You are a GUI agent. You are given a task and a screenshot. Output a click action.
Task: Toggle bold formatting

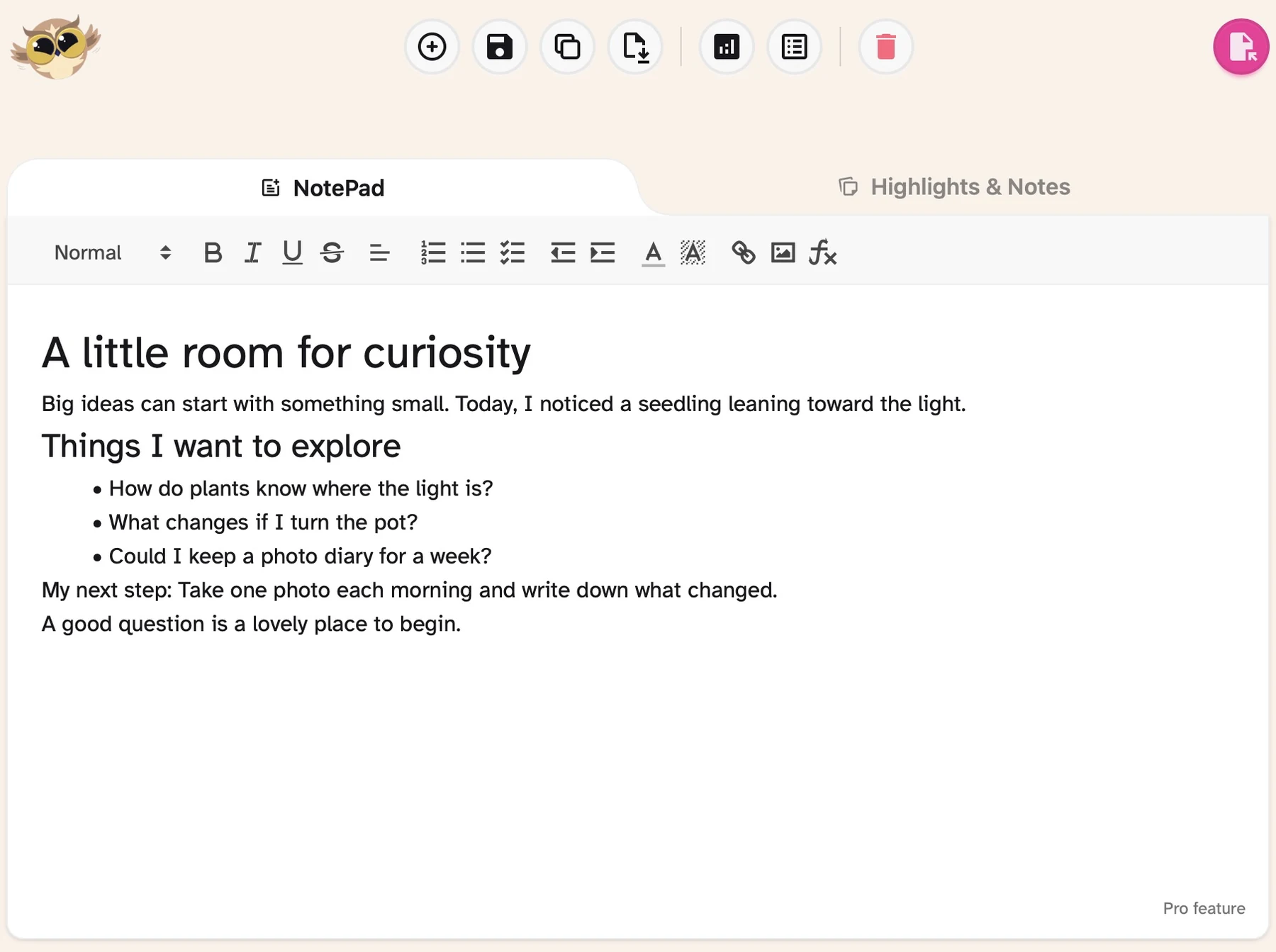click(x=213, y=252)
